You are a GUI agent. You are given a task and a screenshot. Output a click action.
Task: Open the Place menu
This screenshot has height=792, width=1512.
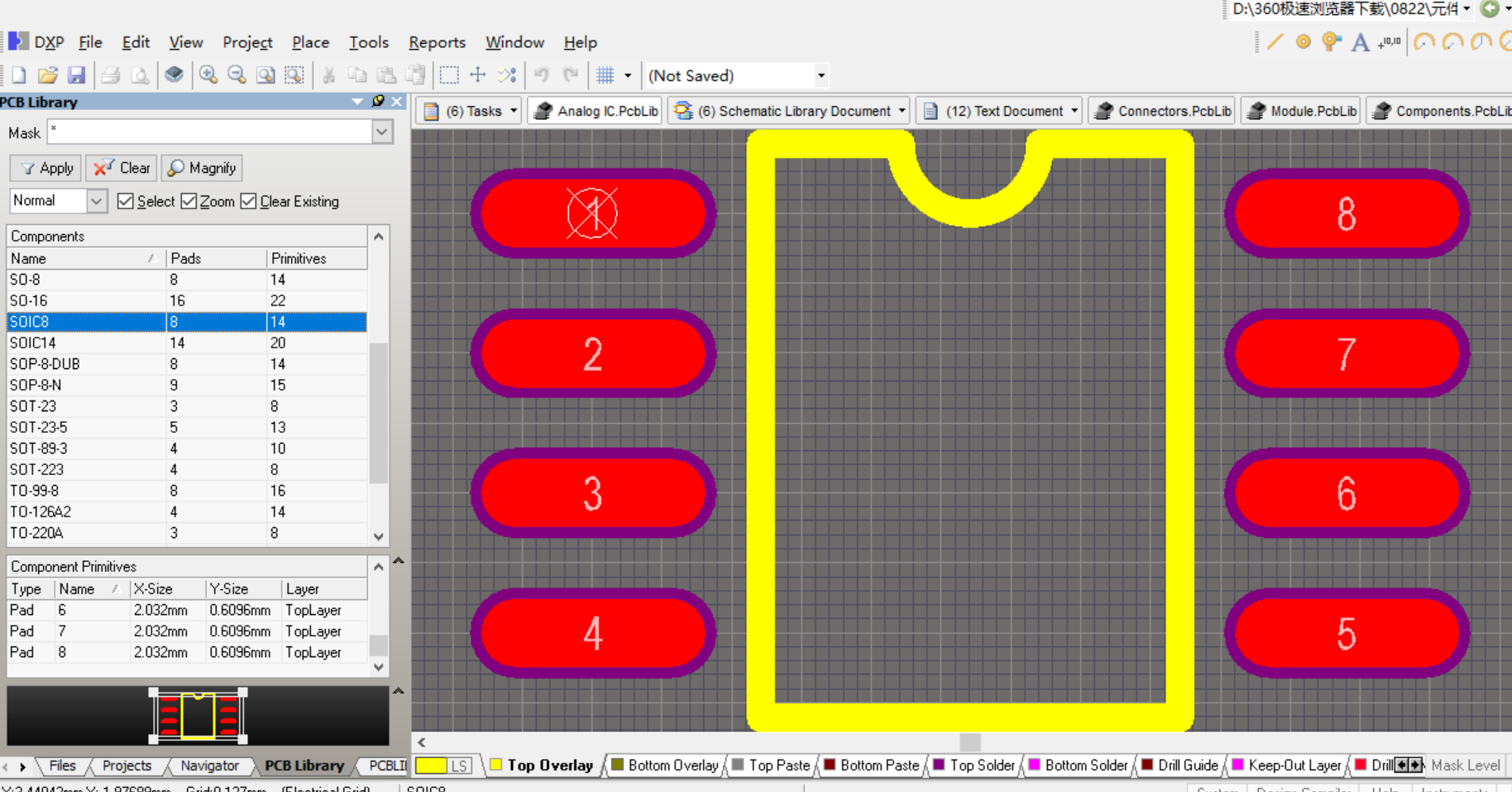tap(310, 42)
